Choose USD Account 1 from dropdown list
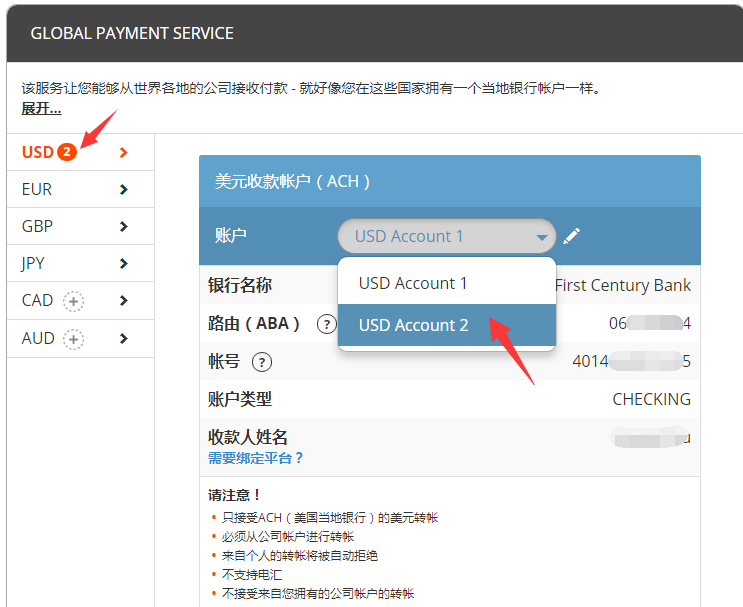Viewport: 743px width, 607px height. (446, 283)
